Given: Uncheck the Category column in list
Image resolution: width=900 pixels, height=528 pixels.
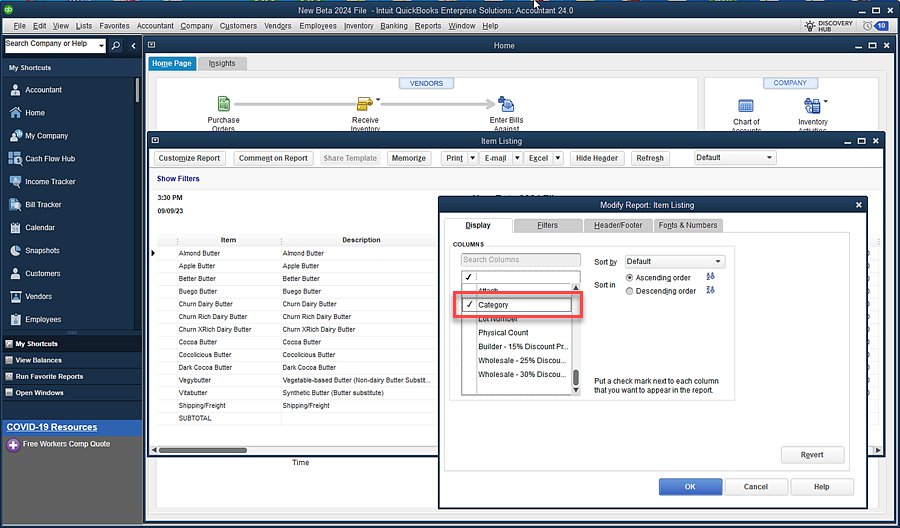Looking at the screenshot, I should coord(469,305).
